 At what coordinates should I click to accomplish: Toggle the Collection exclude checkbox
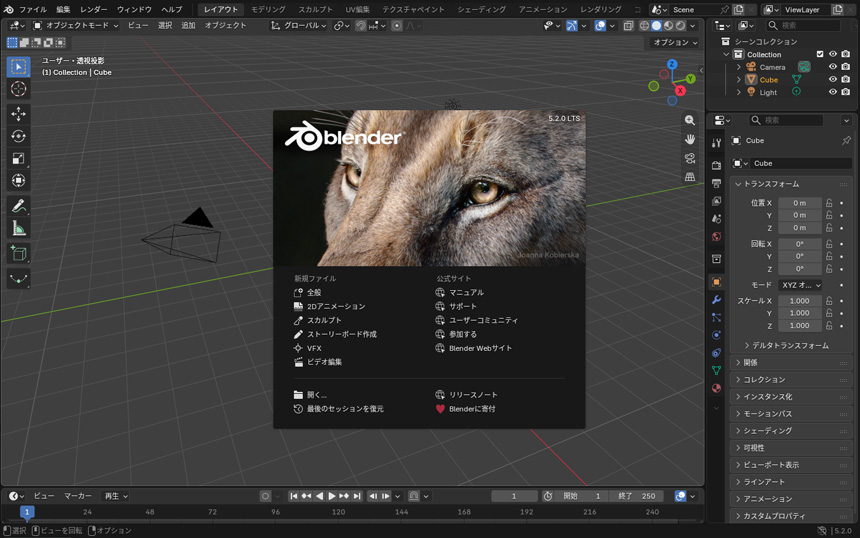tap(820, 54)
